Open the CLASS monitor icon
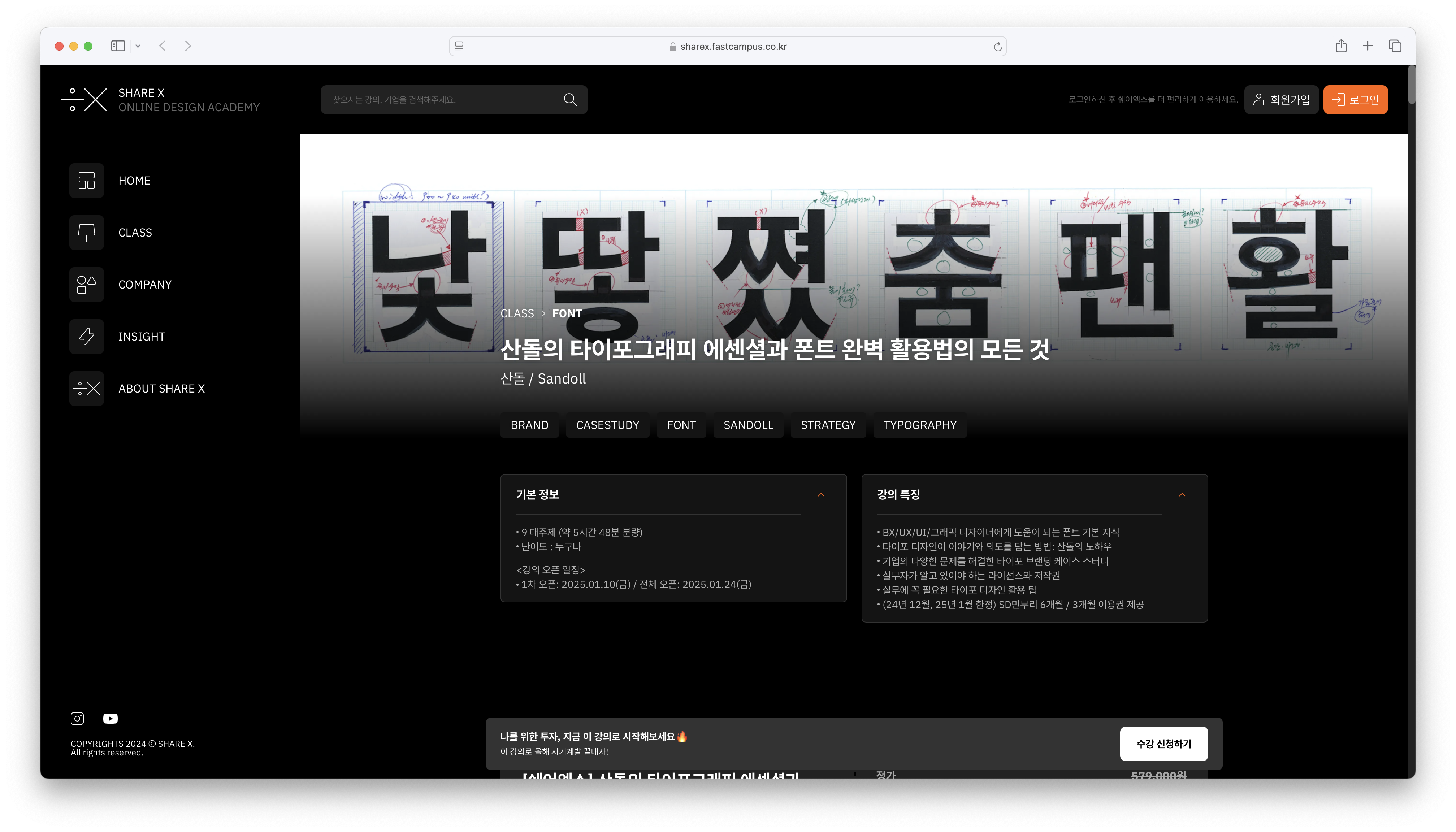 pos(86,233)
